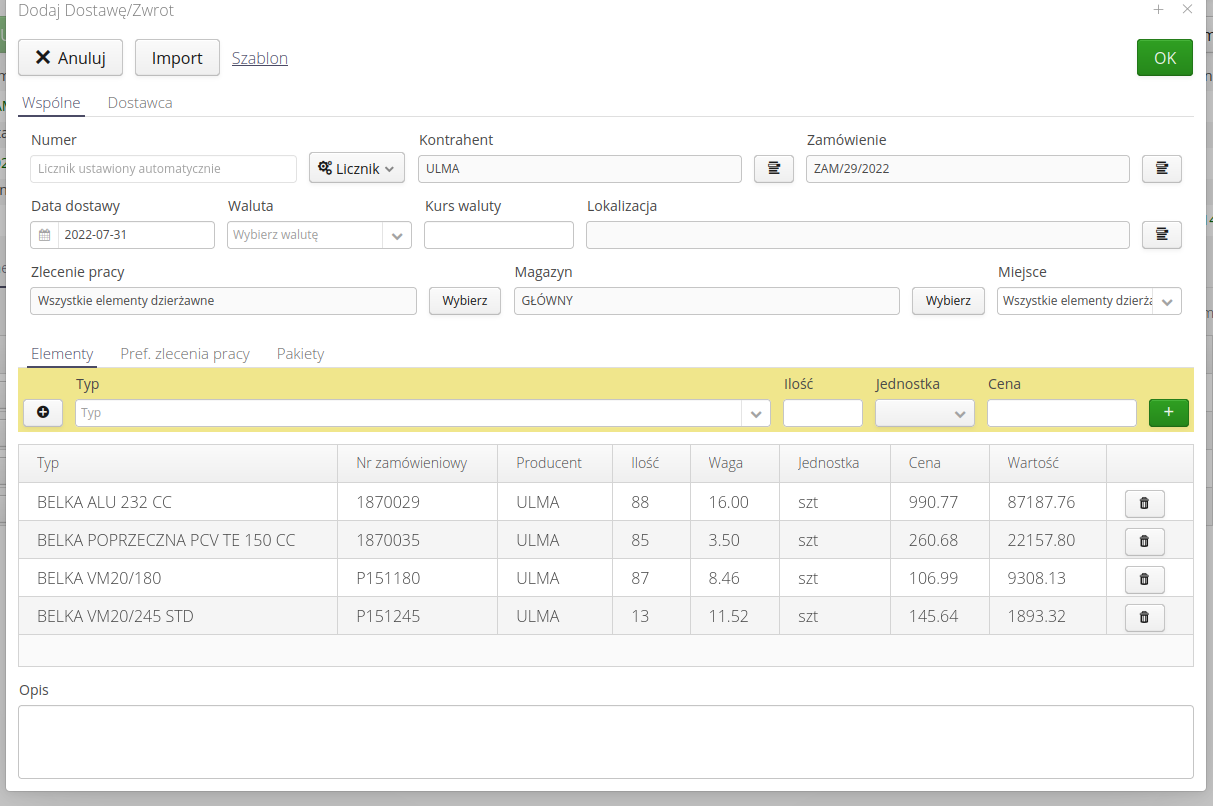Screen dimensions: 1213x806
Task: Open the Pakiety tab
Action: (300, 353)
